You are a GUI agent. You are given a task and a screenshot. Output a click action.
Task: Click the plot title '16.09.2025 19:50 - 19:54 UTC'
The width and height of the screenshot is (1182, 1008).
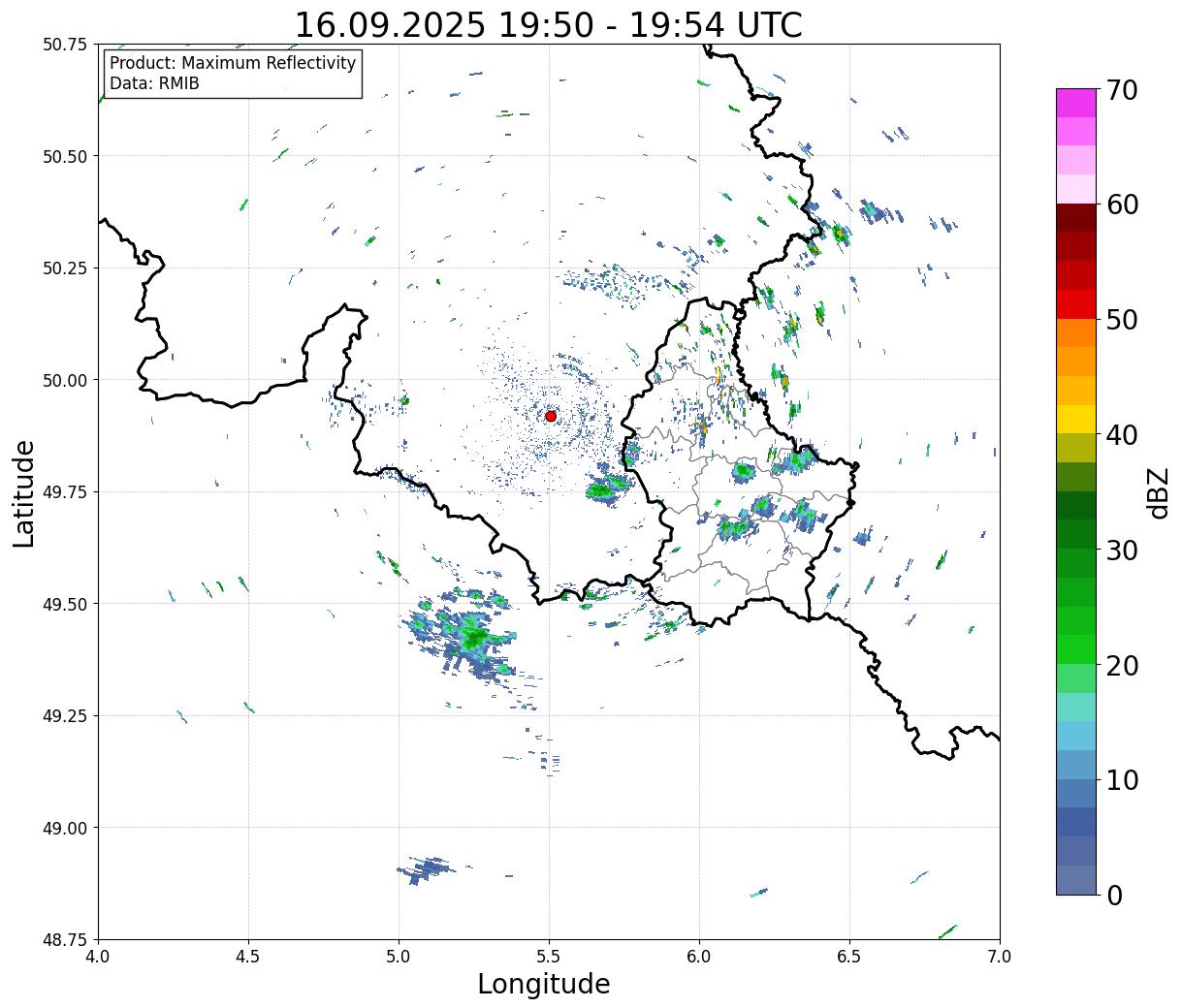pyautogui.click(x=549, y=24)
